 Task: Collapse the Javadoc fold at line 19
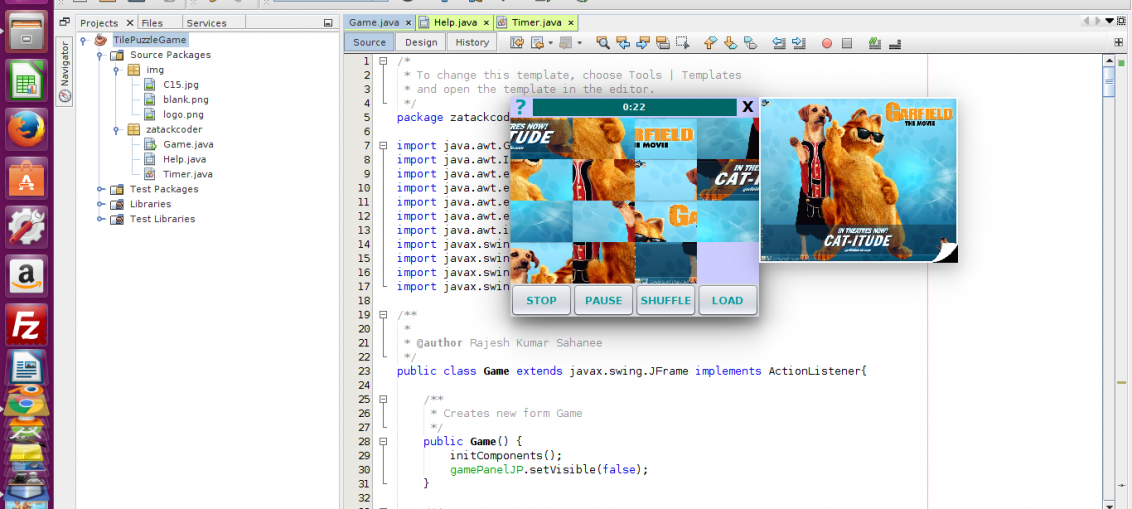click(383, 315)
